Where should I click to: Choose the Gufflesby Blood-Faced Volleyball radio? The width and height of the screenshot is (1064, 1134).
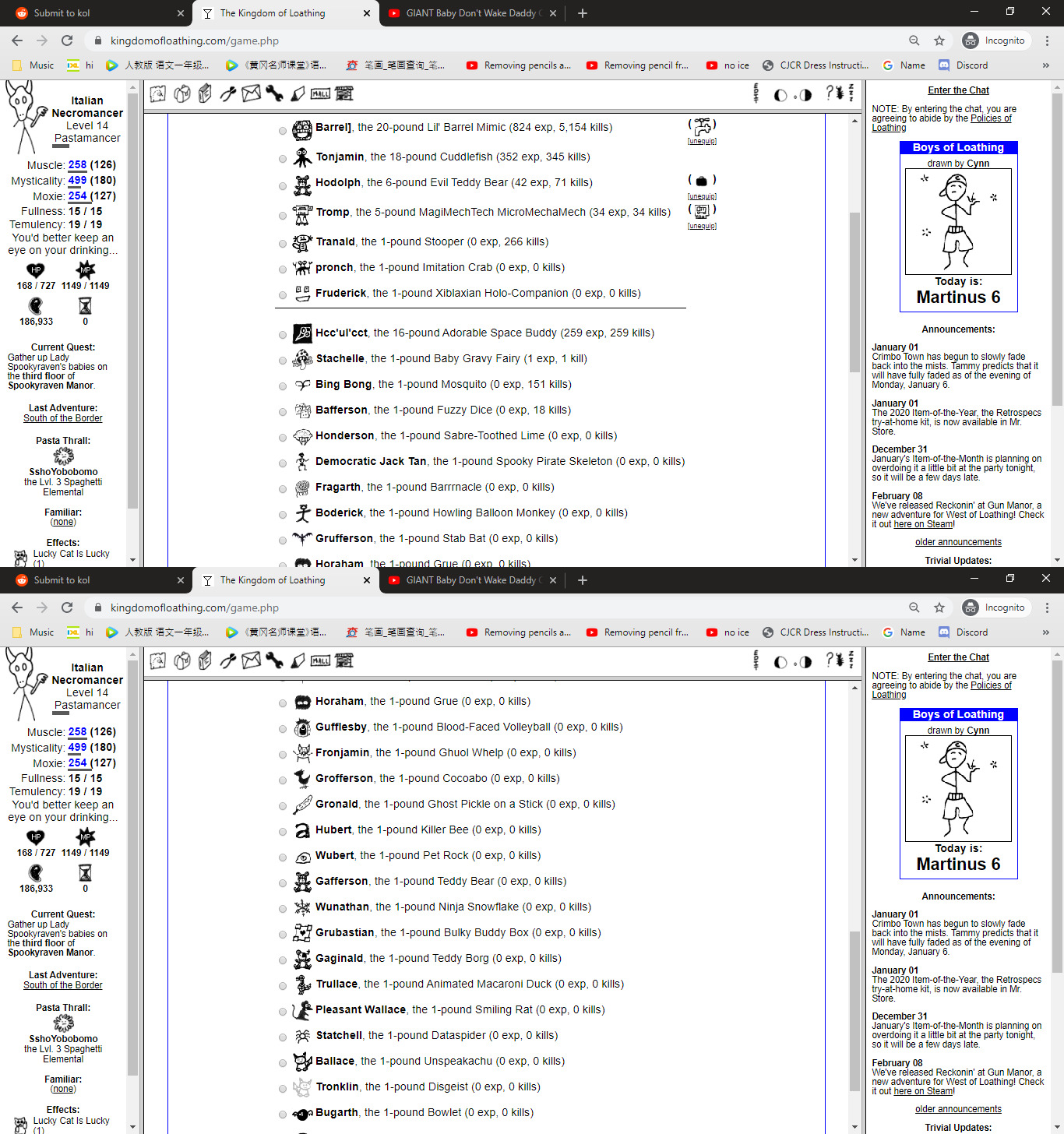click(x=283, y=729)
